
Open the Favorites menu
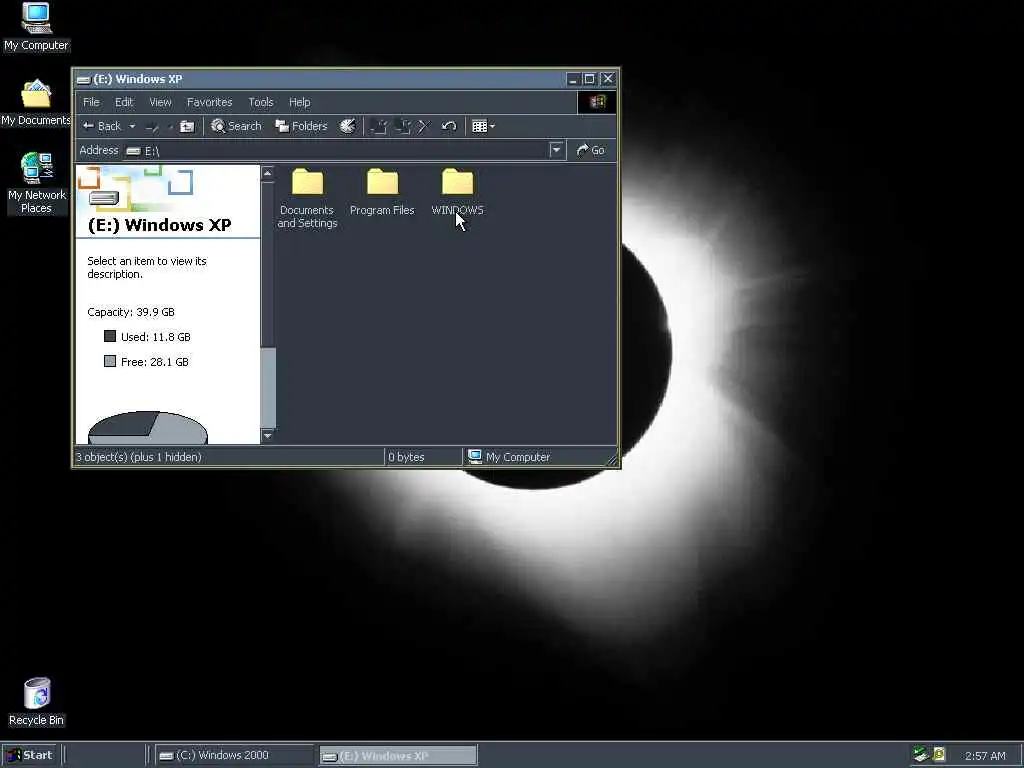coord(209,102)
